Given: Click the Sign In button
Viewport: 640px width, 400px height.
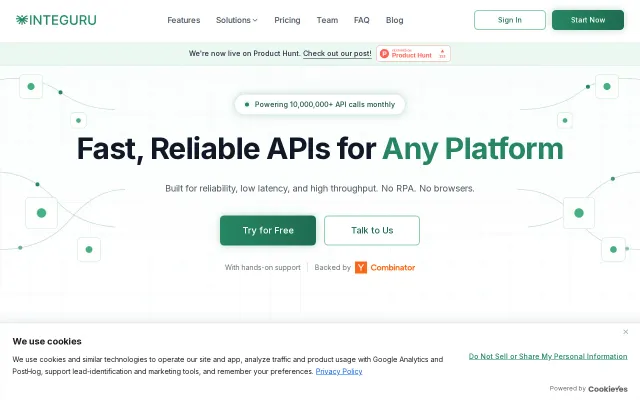Looking at the screenshot, I should point(510,20).
